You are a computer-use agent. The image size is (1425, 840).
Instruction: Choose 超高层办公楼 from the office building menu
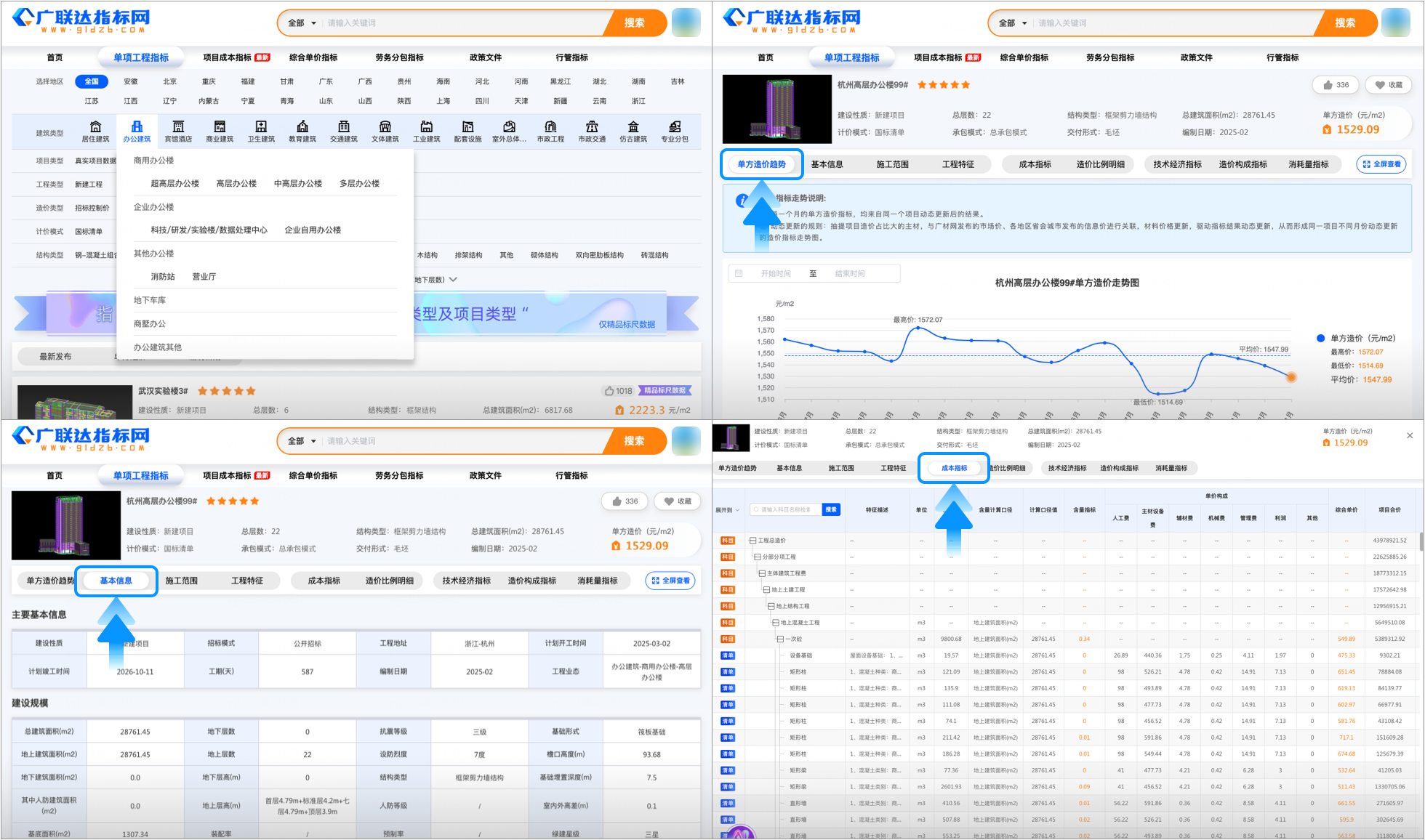(175, 184)
